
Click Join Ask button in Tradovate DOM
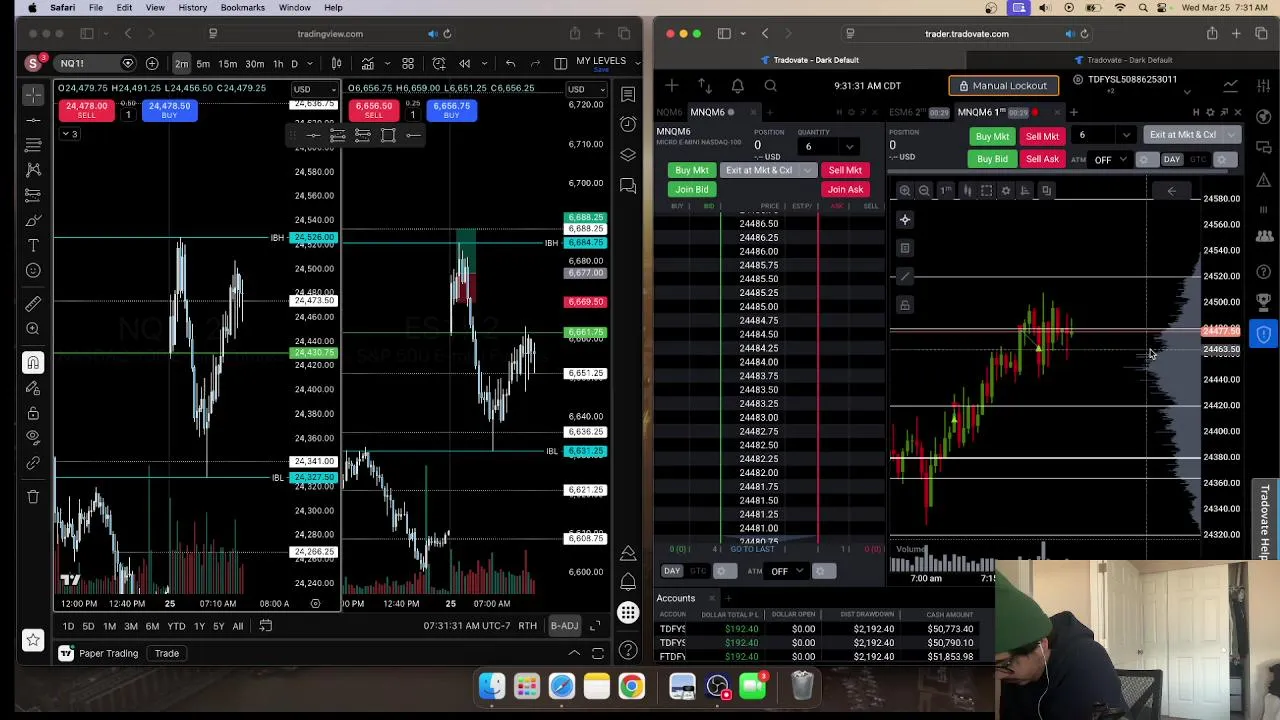click(845, 189)
